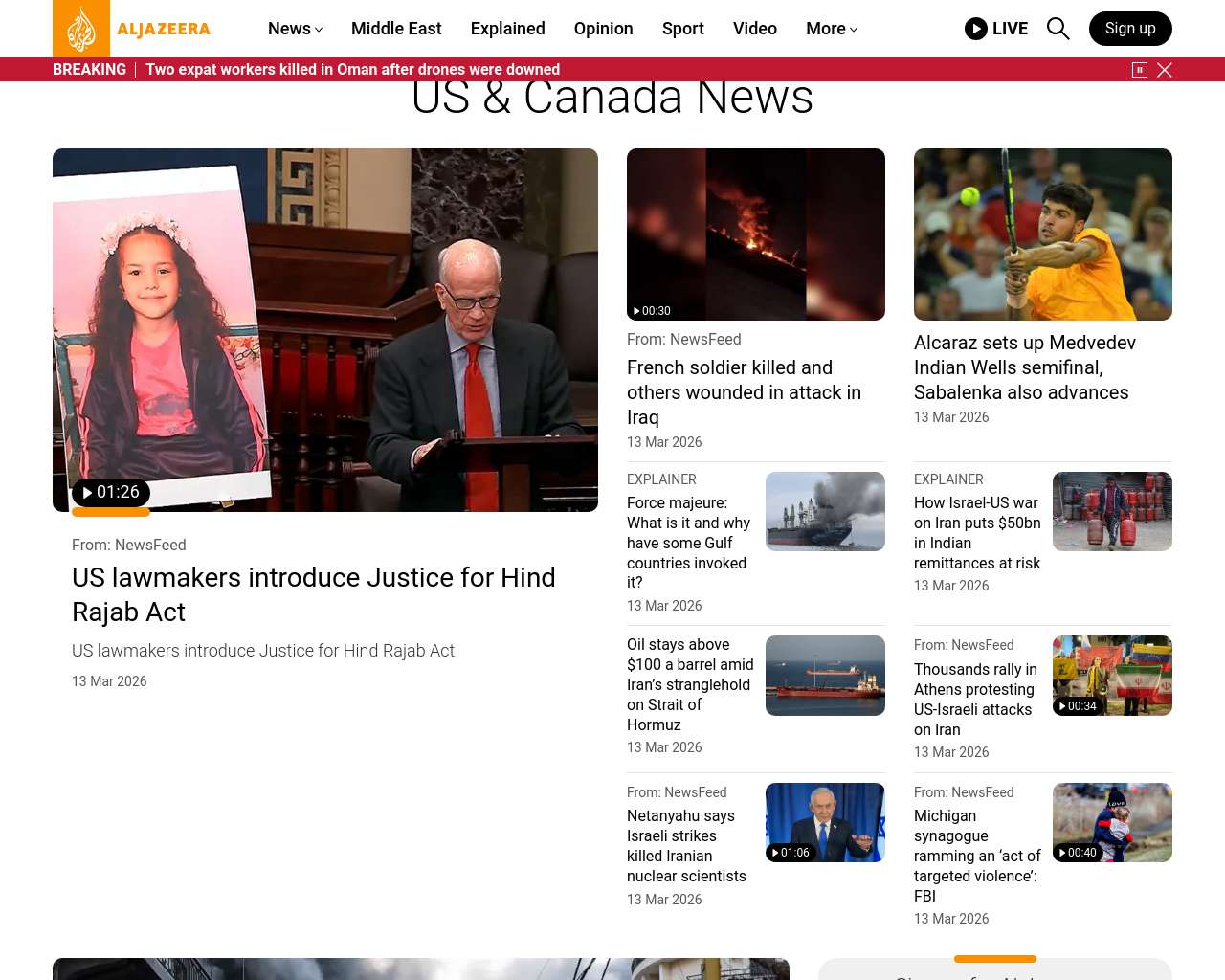The width and height of the screenshot is (1225, 980).
Task: Open the Middle East section
Action: [396, 29]
